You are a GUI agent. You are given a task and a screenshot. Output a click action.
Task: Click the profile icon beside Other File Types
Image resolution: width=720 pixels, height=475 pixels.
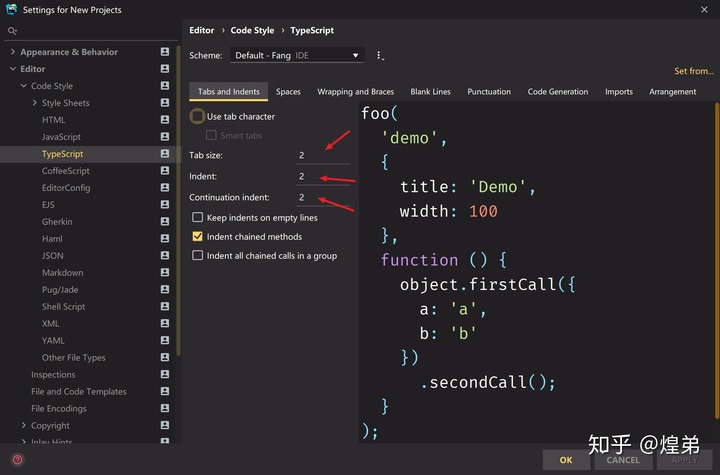click(x=165, y=357)
